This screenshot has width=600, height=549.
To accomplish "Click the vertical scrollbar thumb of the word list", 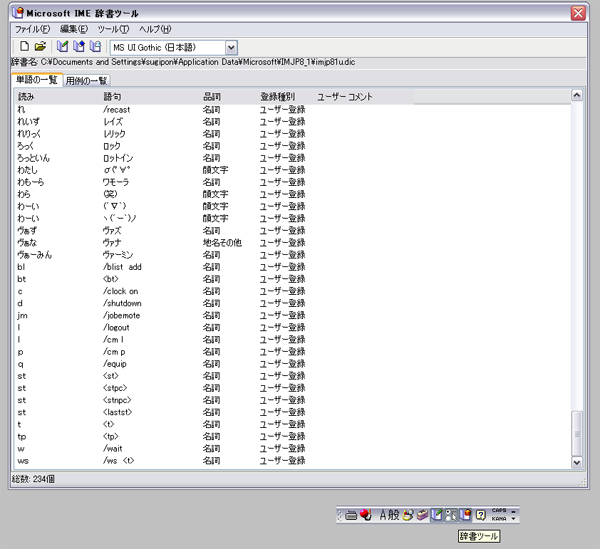I will (577, 433).
